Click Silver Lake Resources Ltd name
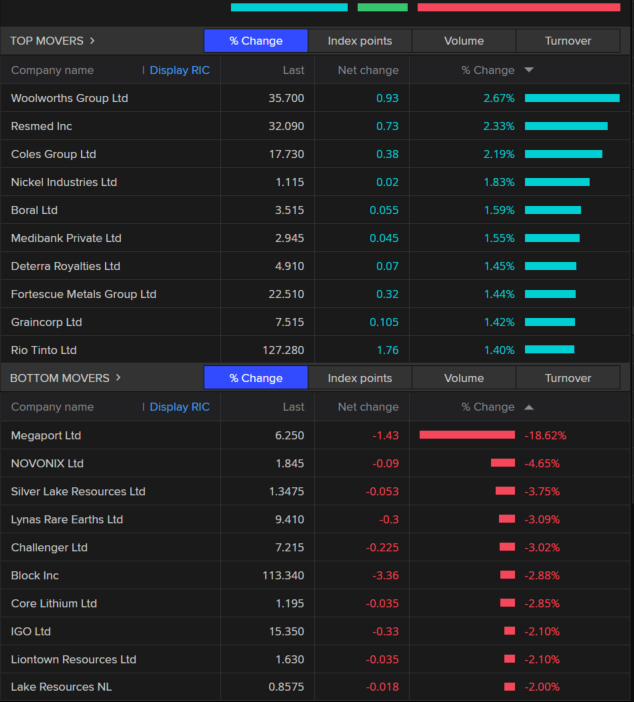Screen dimensions: 634x702 (x=78, y=491)
